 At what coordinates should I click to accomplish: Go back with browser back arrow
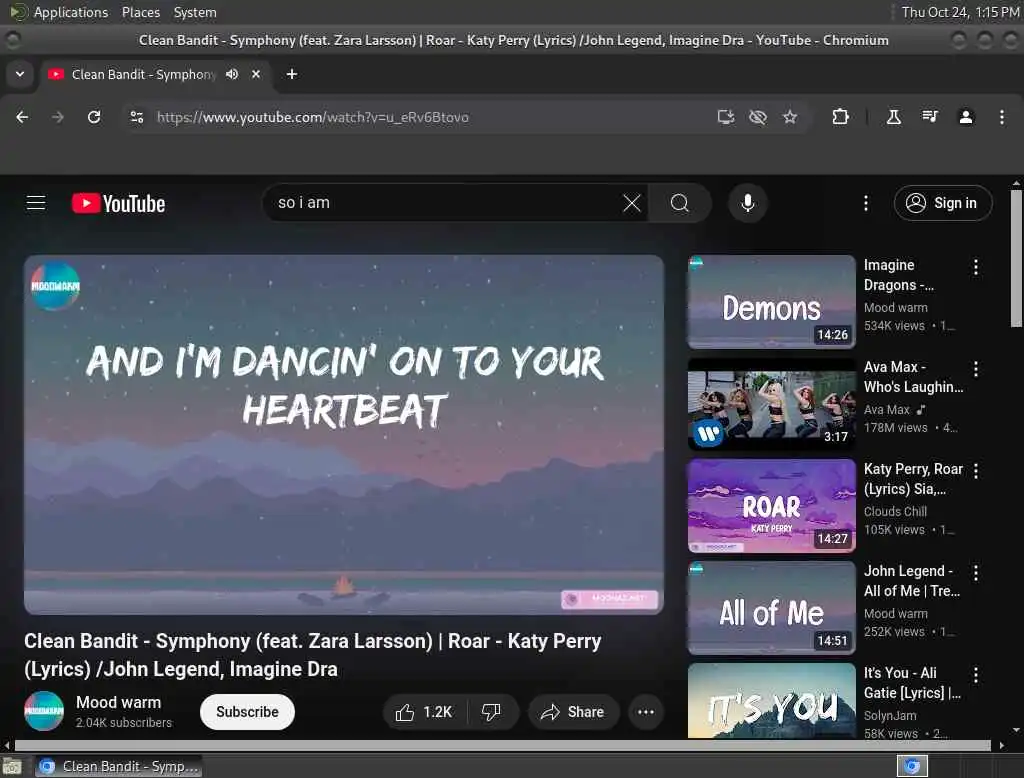22,117
